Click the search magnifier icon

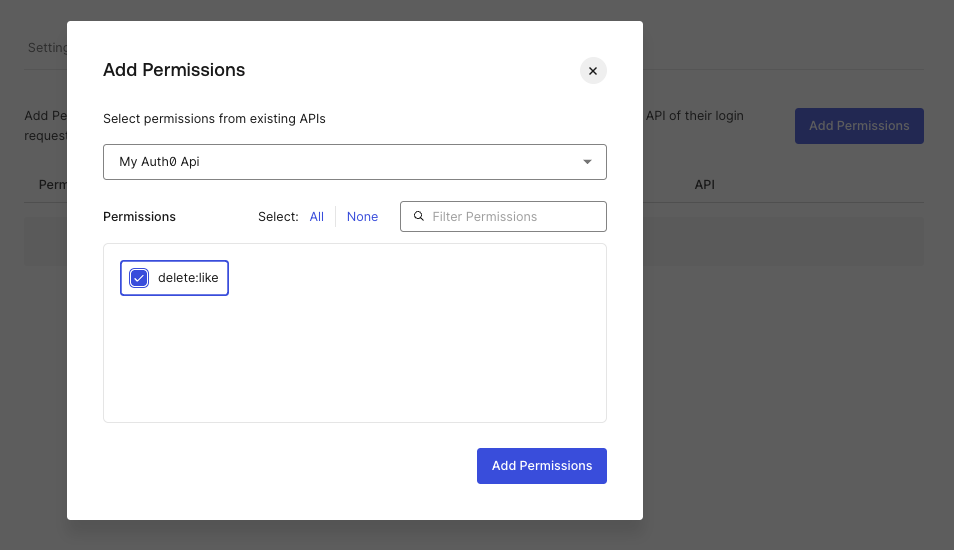(419, 216)
